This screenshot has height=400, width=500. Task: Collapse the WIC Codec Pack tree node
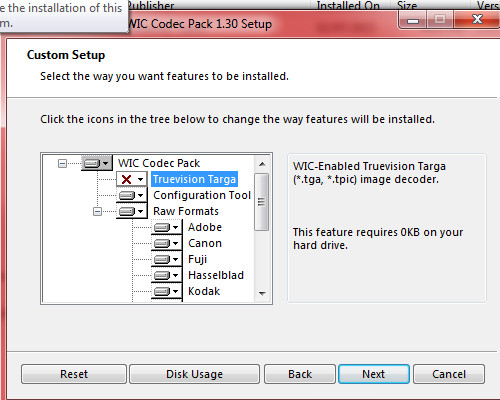click(x=62, y=163)
